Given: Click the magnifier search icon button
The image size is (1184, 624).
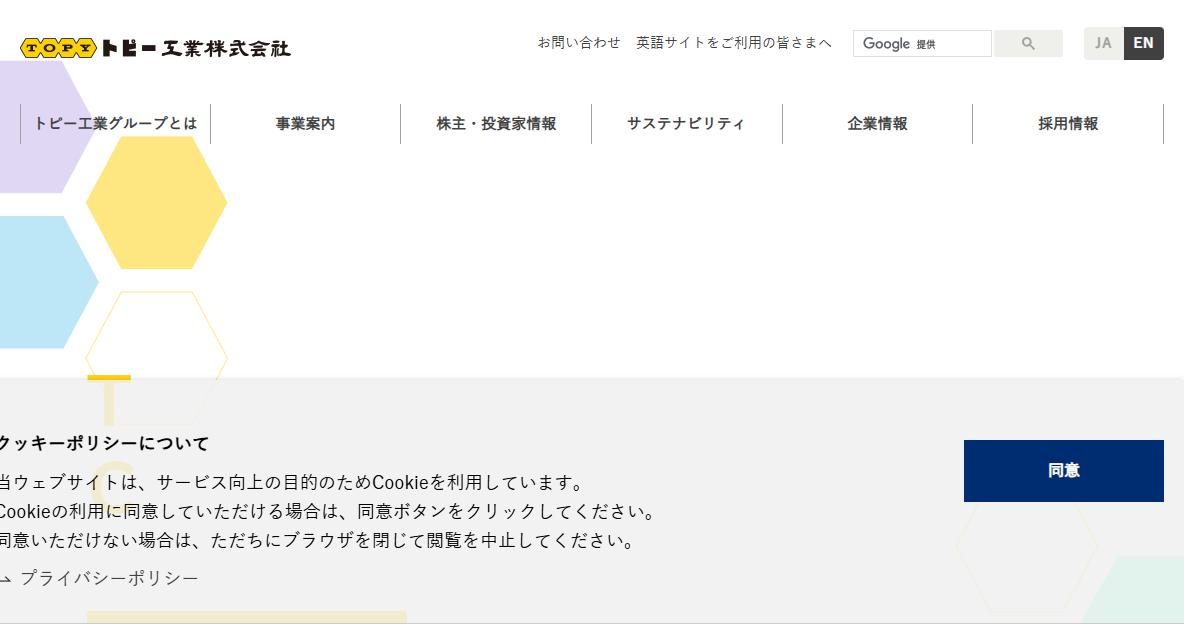Looking at the screenshot, I should point(1028,44).
